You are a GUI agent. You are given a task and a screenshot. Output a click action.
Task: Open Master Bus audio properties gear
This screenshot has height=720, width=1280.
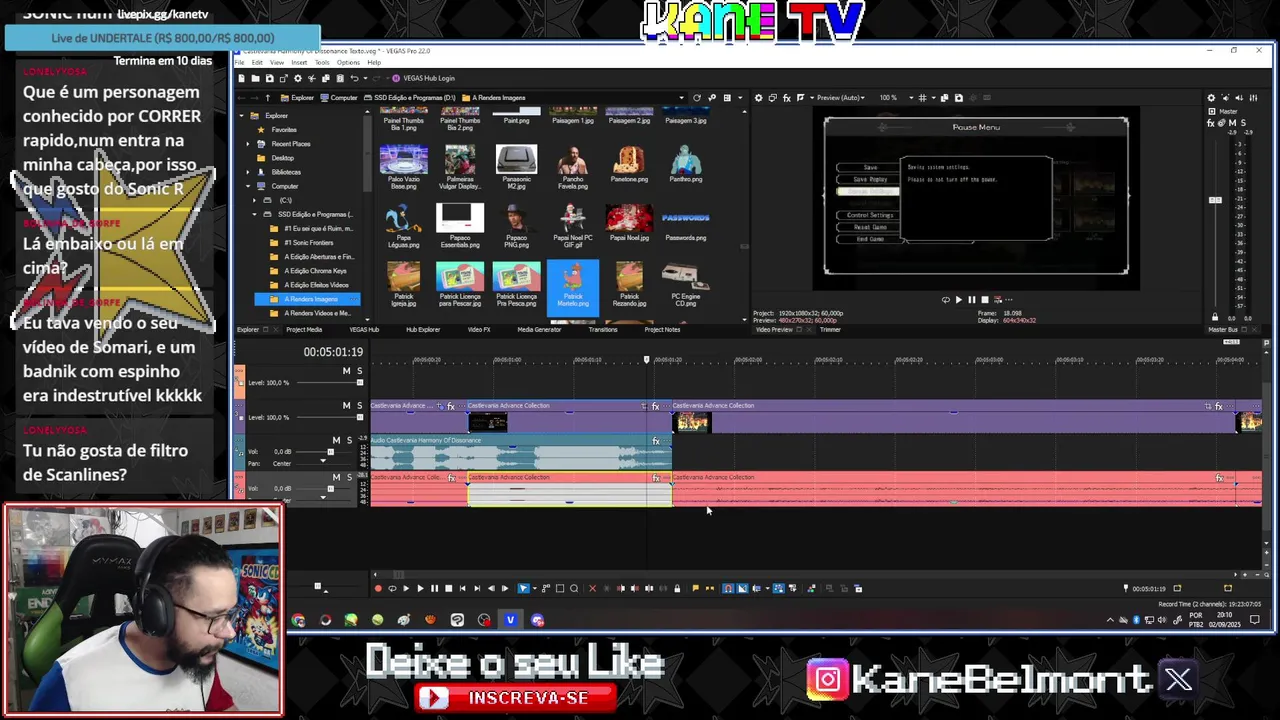point(1211,98)
